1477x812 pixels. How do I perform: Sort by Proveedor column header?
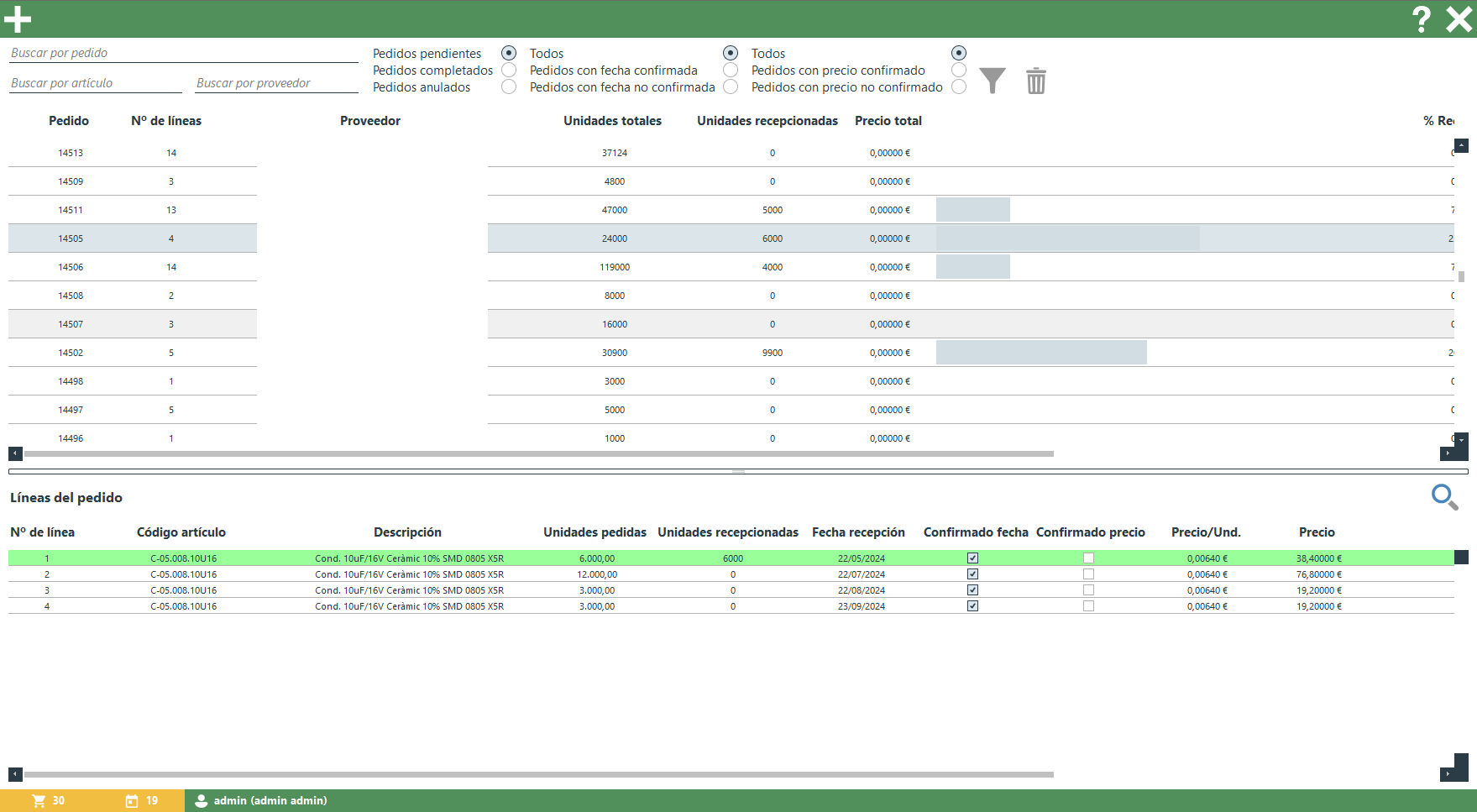pyautogui.click(x=370, y=121)
